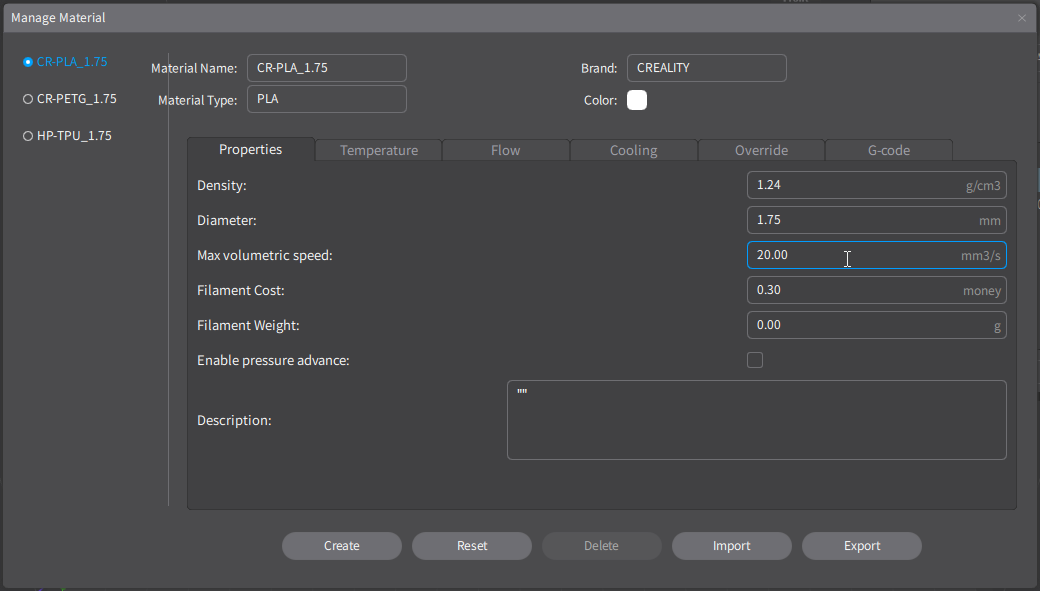This screenshot has height=591, width=1040.
Task: Open the G-code tab
Action: pos(888,150)
